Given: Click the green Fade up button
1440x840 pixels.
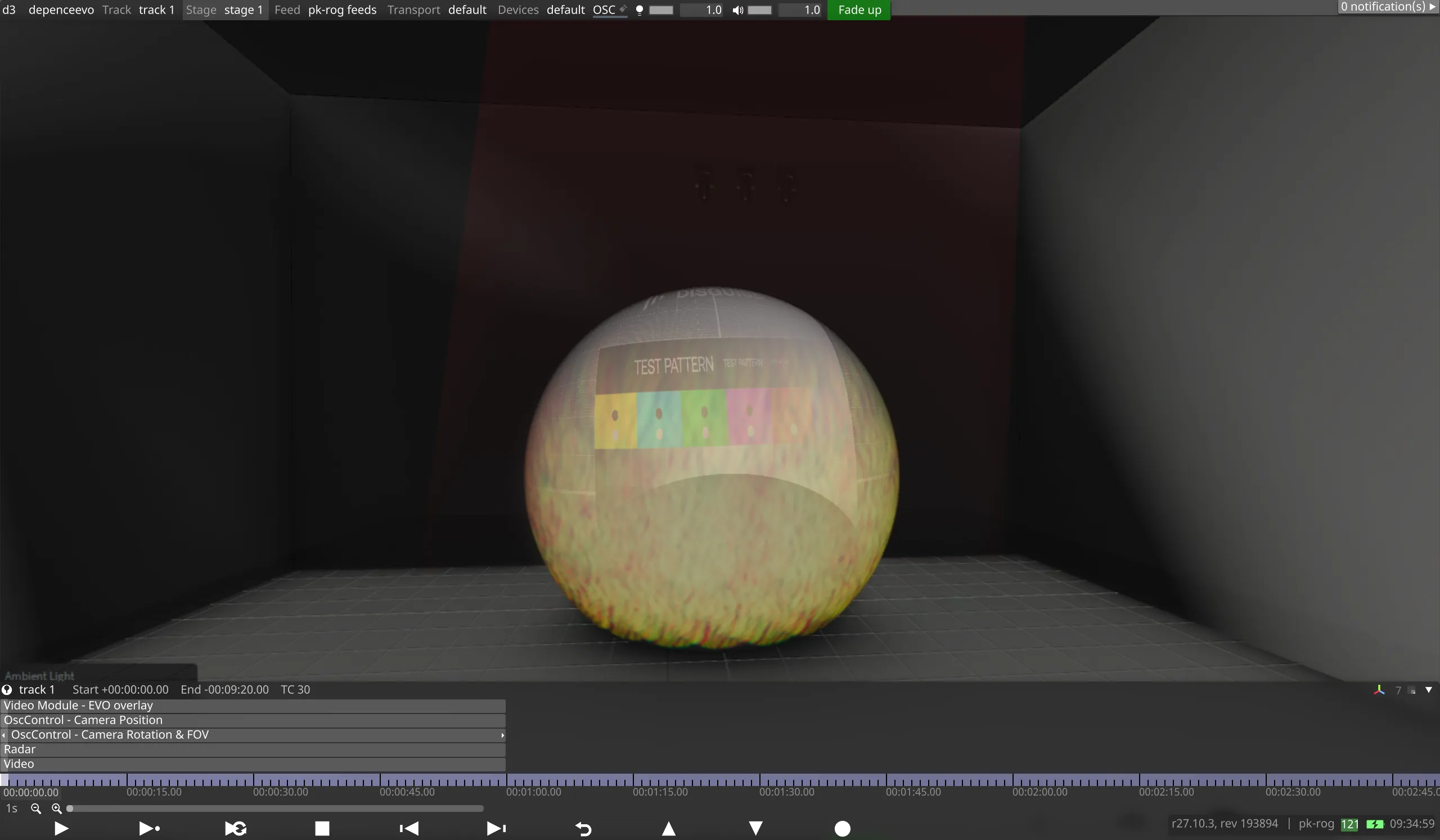Looking at the screenshot, I should coord(859,10).
